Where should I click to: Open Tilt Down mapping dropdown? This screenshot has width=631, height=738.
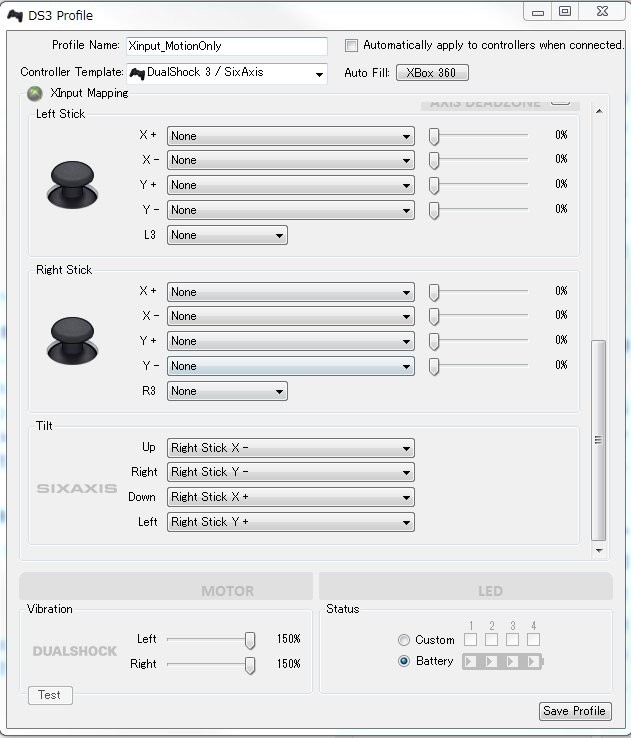(x=291, y=497)
